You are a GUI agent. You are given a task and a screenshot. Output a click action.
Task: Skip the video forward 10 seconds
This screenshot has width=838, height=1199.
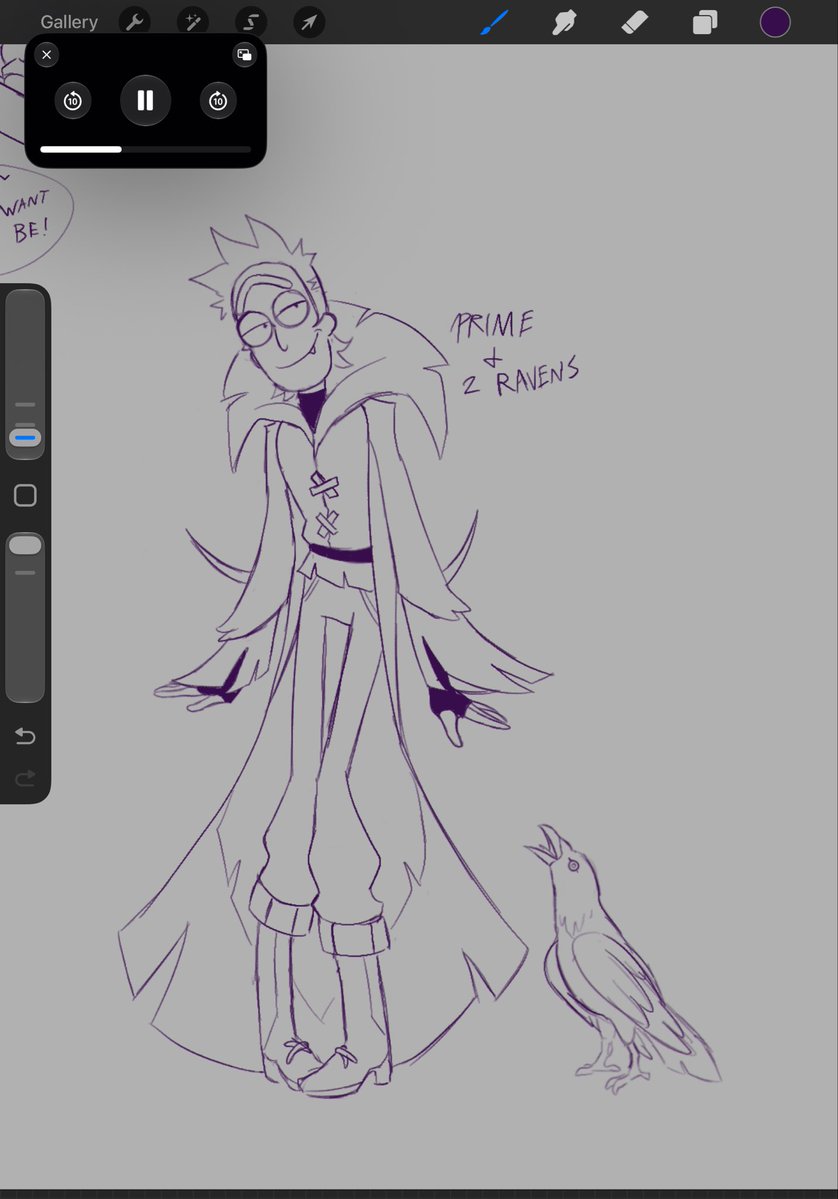[x=218, y=100]
